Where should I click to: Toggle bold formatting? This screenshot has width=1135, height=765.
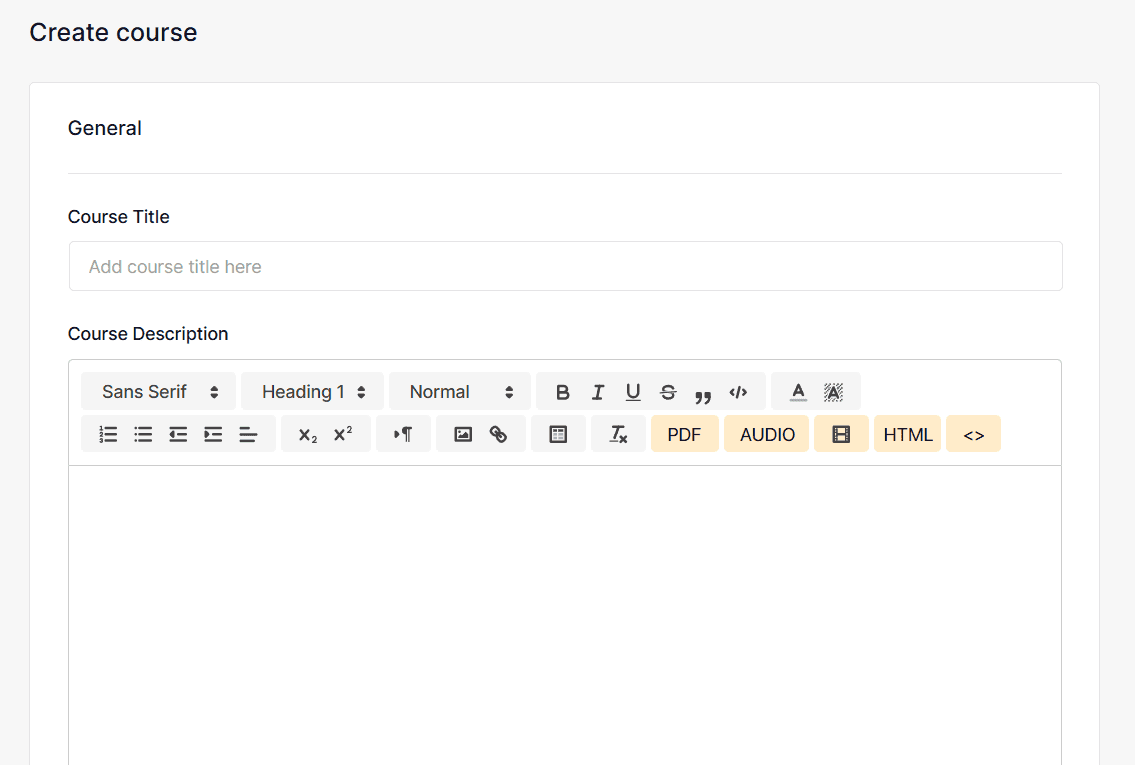pos(563,391)
